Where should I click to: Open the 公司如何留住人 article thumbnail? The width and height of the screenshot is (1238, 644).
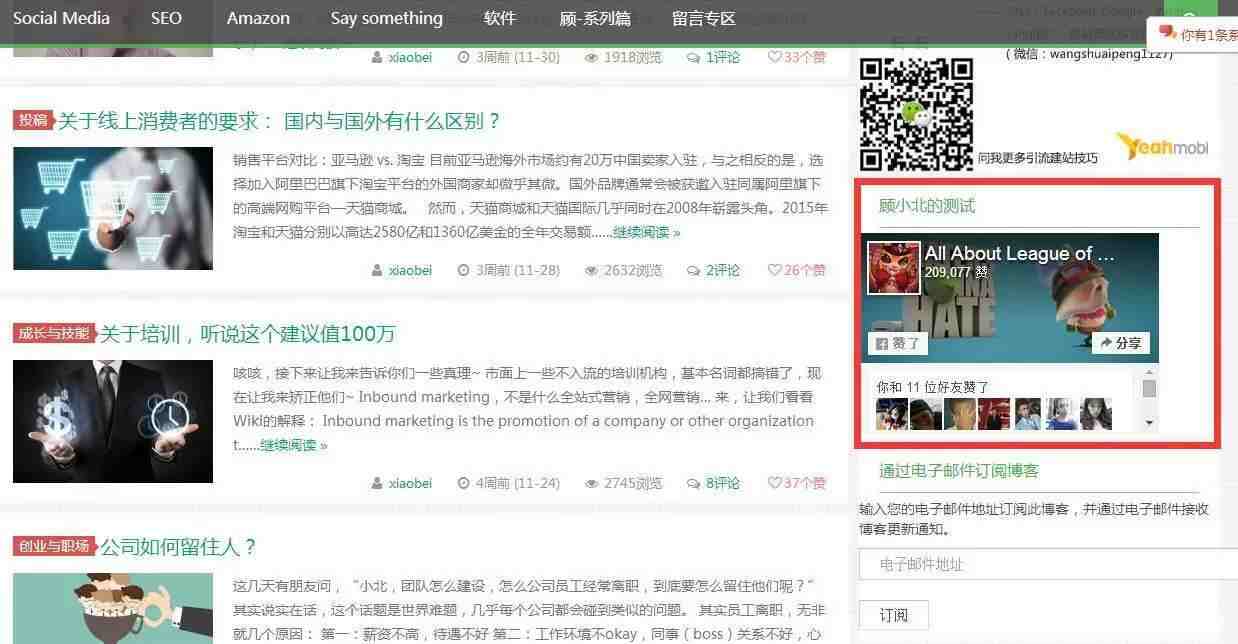point(113,608)
